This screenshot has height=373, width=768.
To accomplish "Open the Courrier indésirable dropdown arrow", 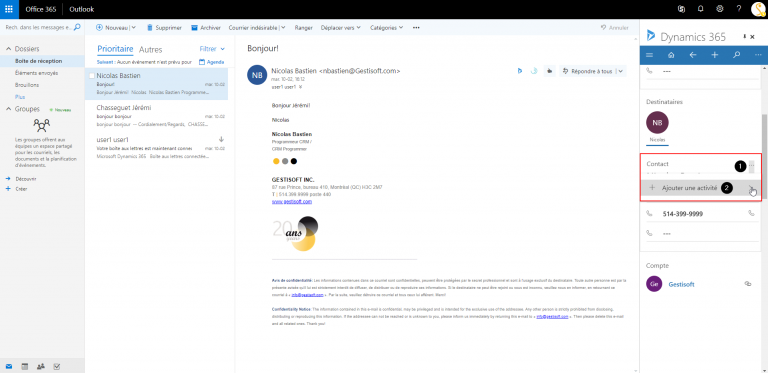I will pos(283,28).
